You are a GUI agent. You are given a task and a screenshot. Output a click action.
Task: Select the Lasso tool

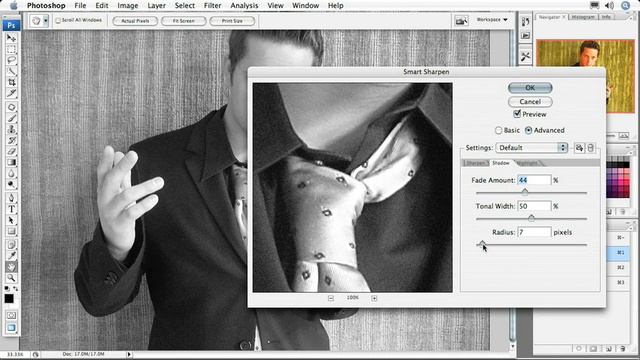point(11,60)
